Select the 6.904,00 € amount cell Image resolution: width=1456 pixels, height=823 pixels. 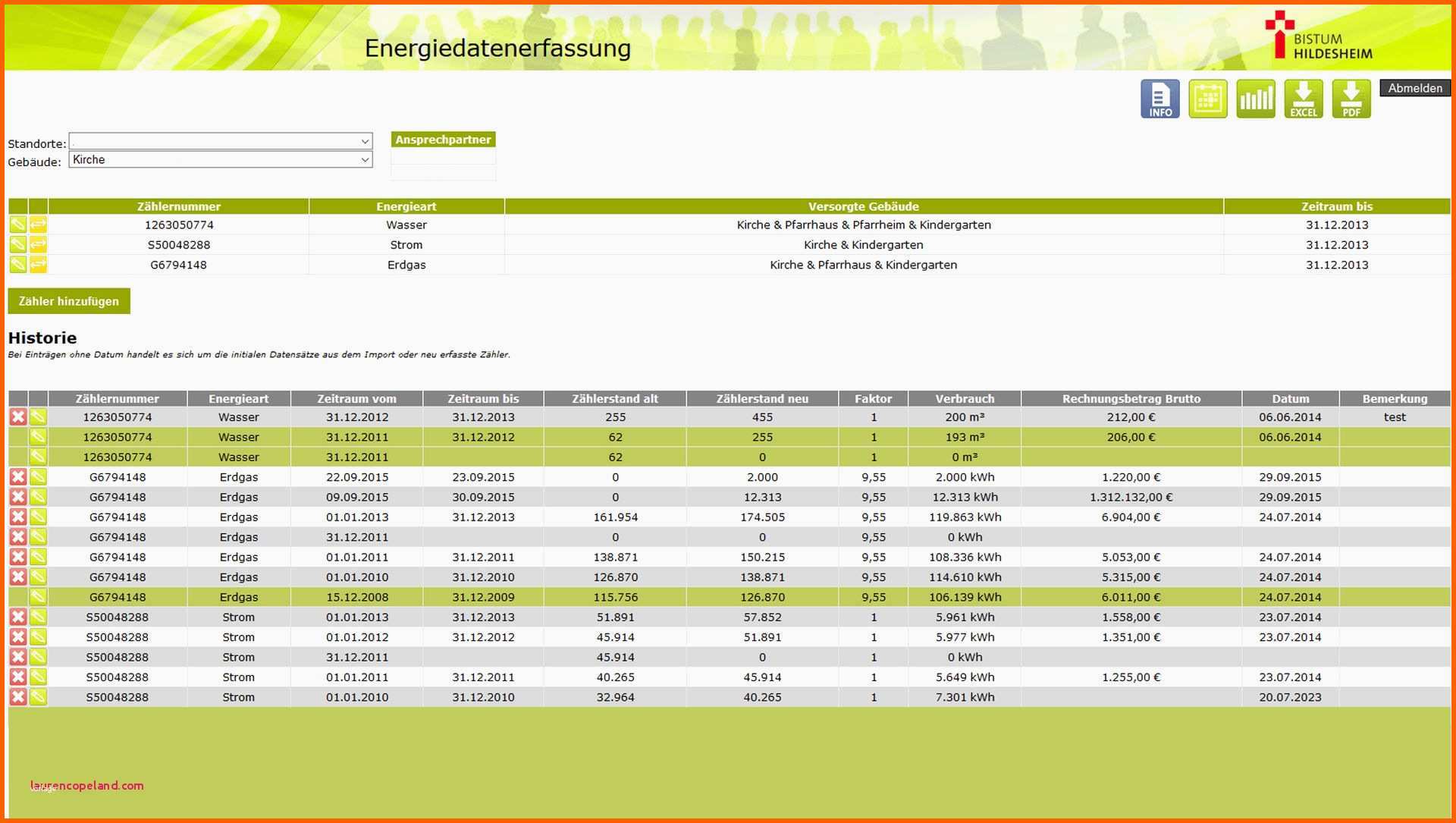1131,517
